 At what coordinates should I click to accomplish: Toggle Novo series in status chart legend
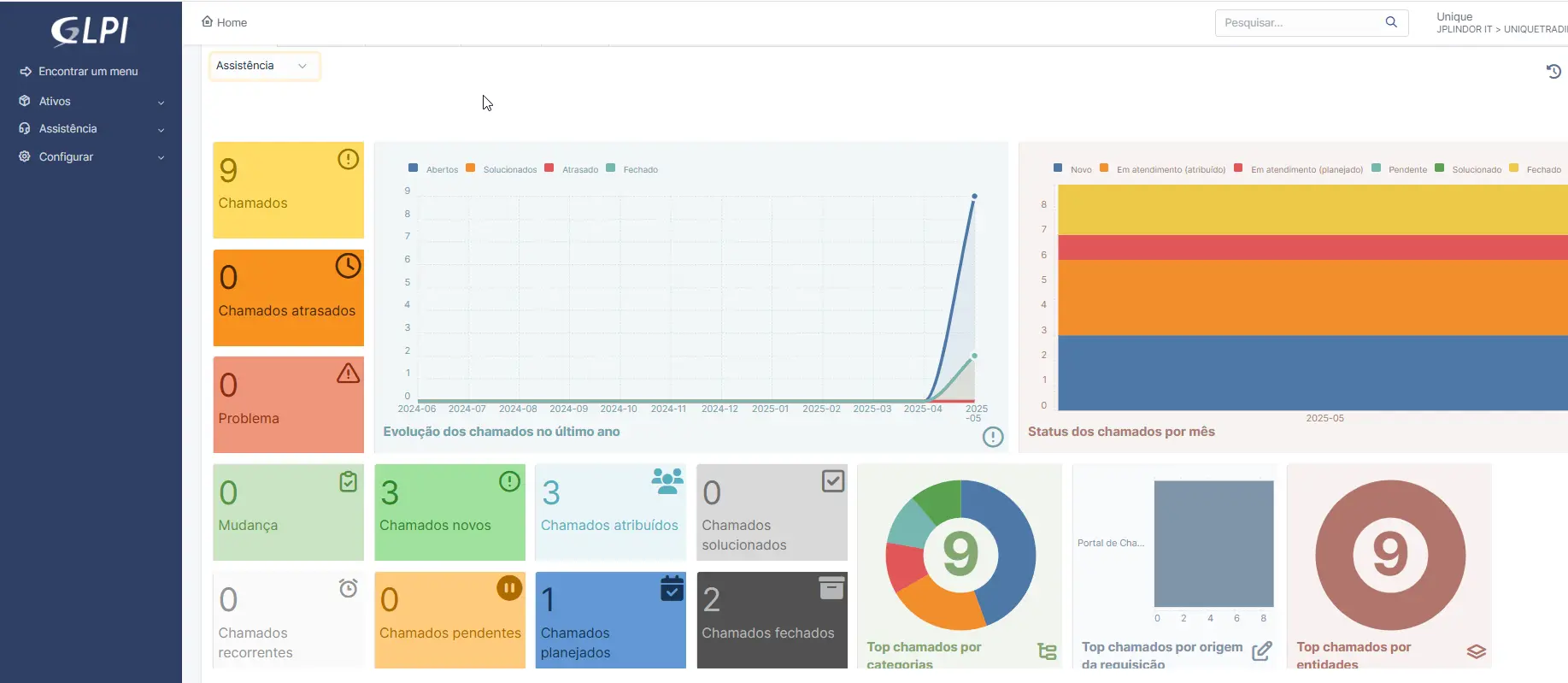coord(1073,169)
